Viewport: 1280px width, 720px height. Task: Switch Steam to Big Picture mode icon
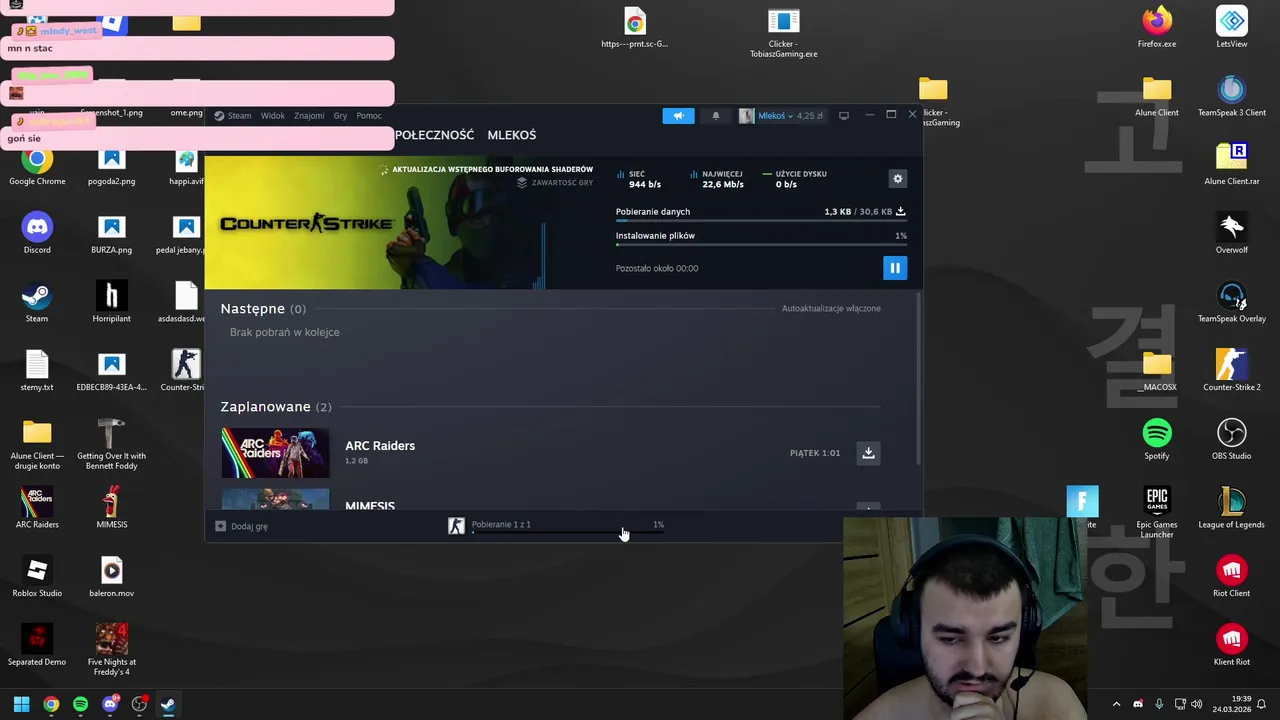pos(844,116)
